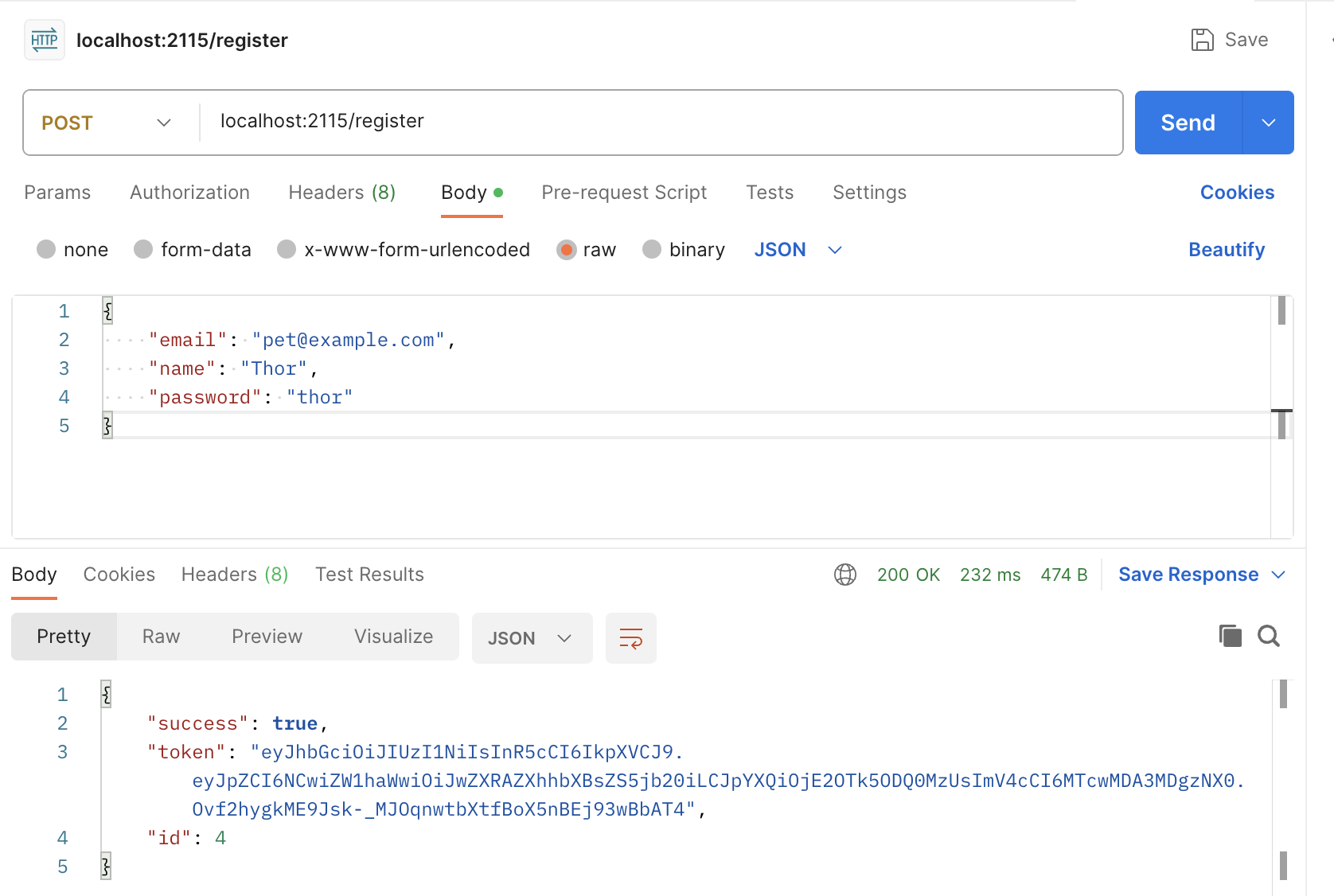Open the Tests tab
This screenshot has width=1334, height=896.
click(x=770, y=193)
